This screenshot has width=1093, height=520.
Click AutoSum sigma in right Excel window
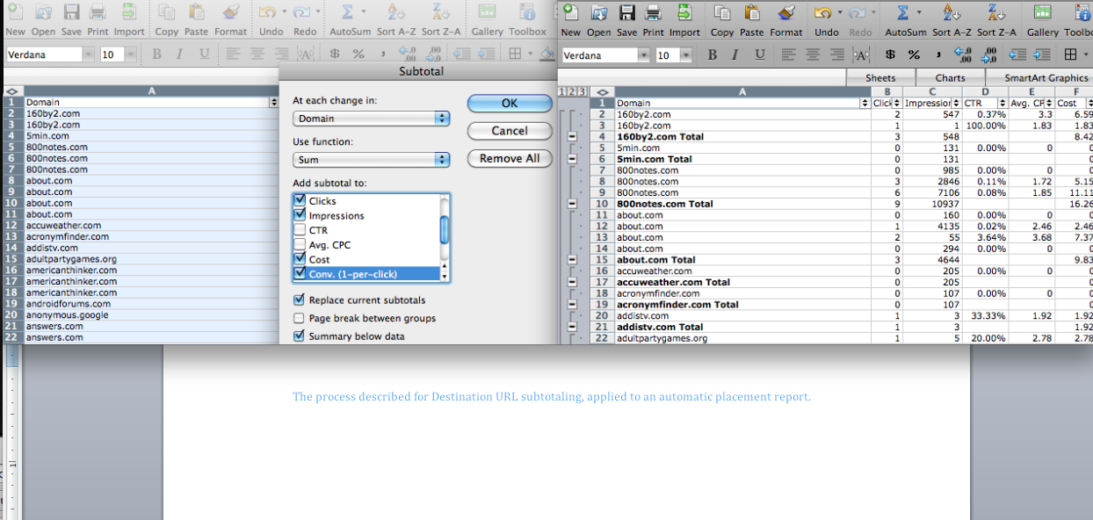(903, 13)
